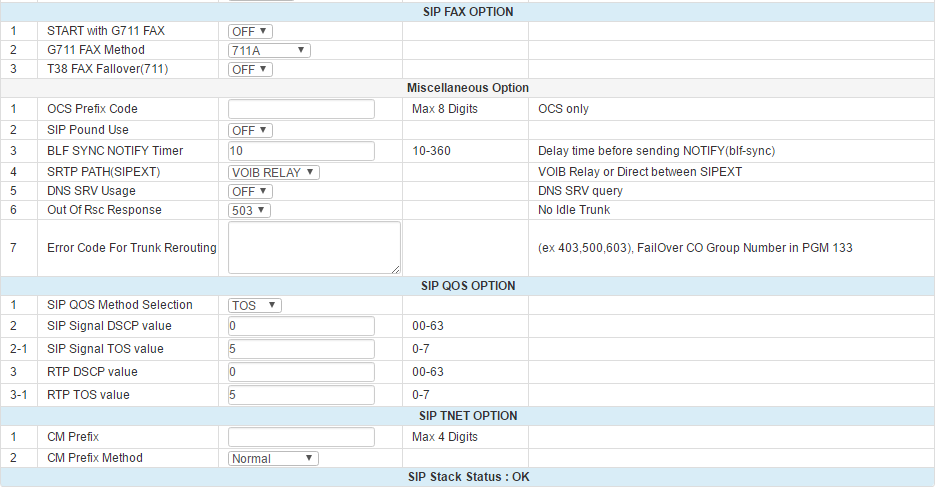Click the Miscellaneous Option section header
Screen dimensions: 939x497
click(468, 88)
